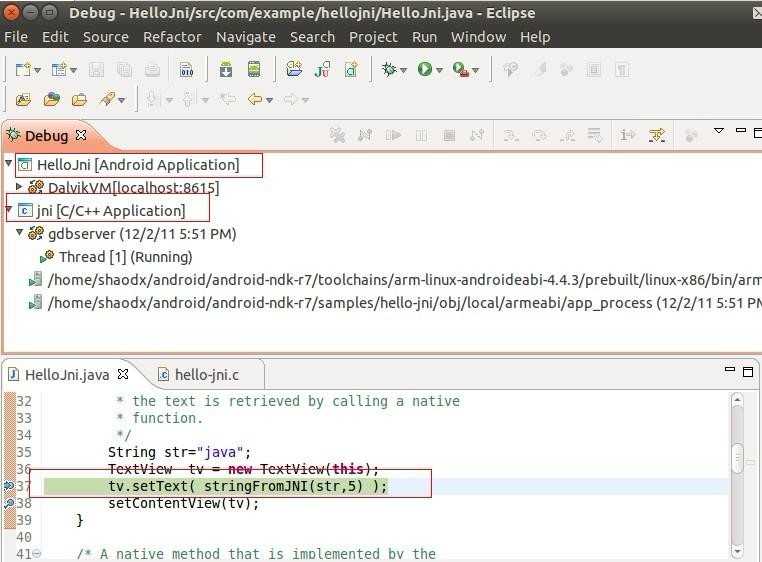762x562 pixels.
Task: Open the Debug launch dropdown arrow
Action: 403,71
